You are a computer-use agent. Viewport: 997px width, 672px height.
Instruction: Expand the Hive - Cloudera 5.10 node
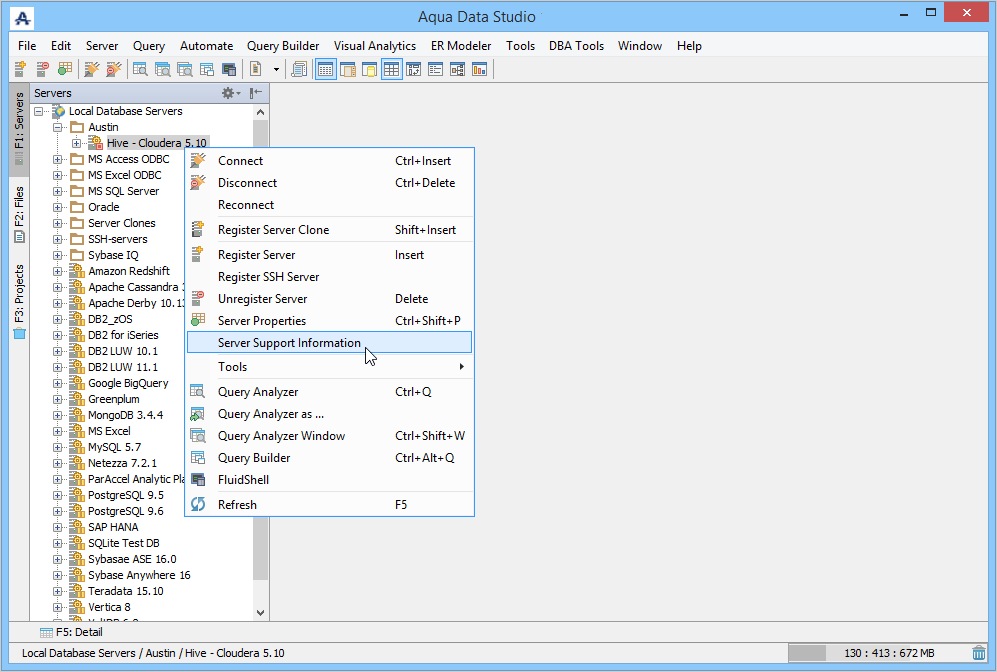click(77, 143)
